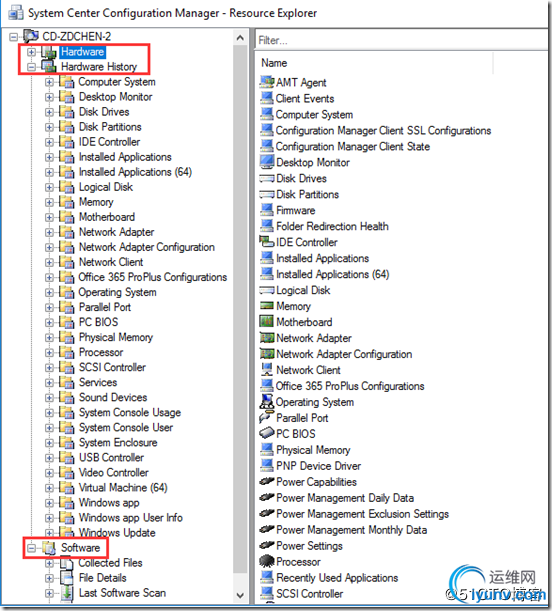Viewport: 552px width, 611px height.
Task: Click the Last Software Scan icon
Action: 67,593
